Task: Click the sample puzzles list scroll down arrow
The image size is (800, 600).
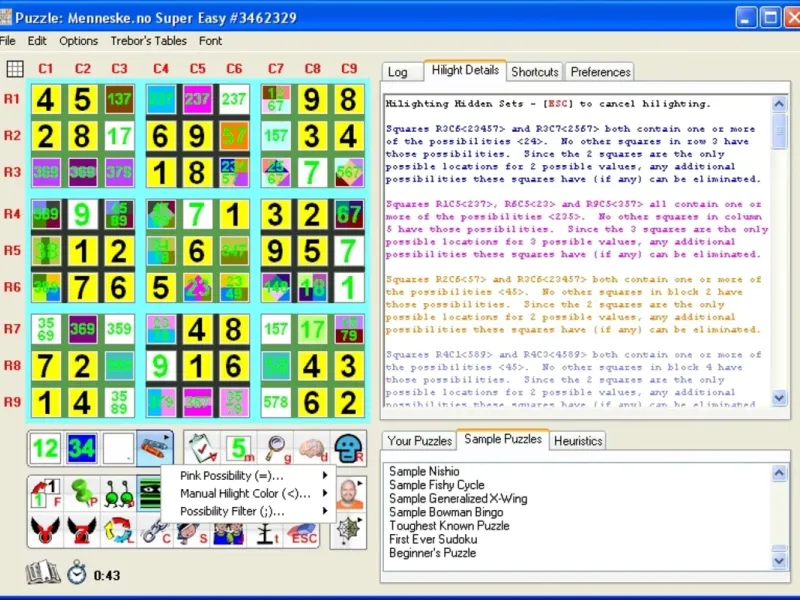Action: (x=779, y=561)
